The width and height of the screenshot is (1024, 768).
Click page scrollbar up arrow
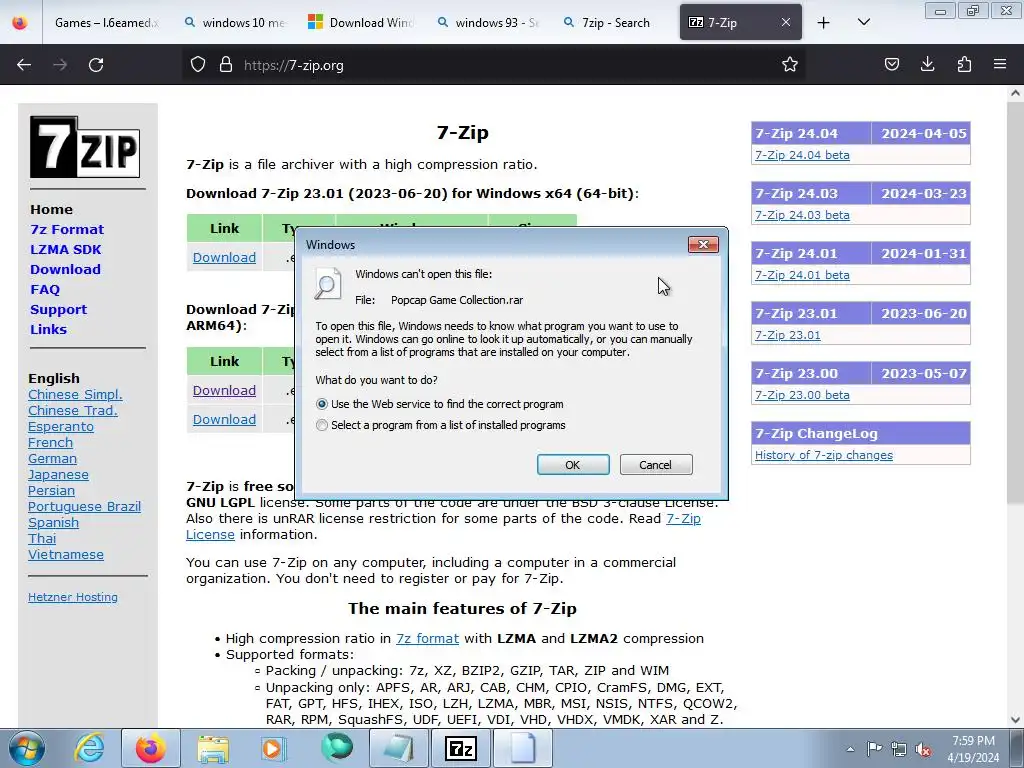pos(1015,93)
